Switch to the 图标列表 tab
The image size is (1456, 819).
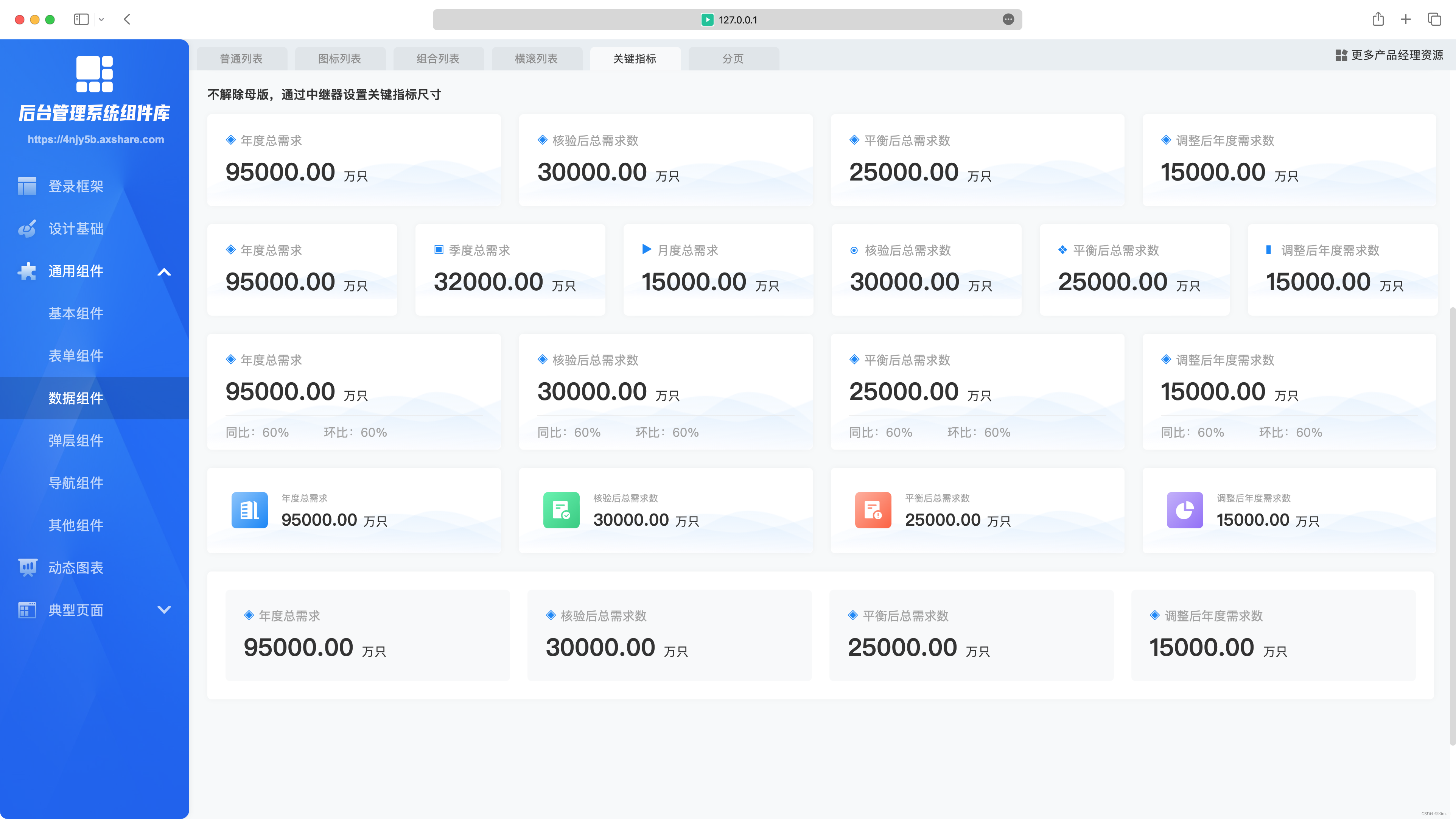[340, 59]
